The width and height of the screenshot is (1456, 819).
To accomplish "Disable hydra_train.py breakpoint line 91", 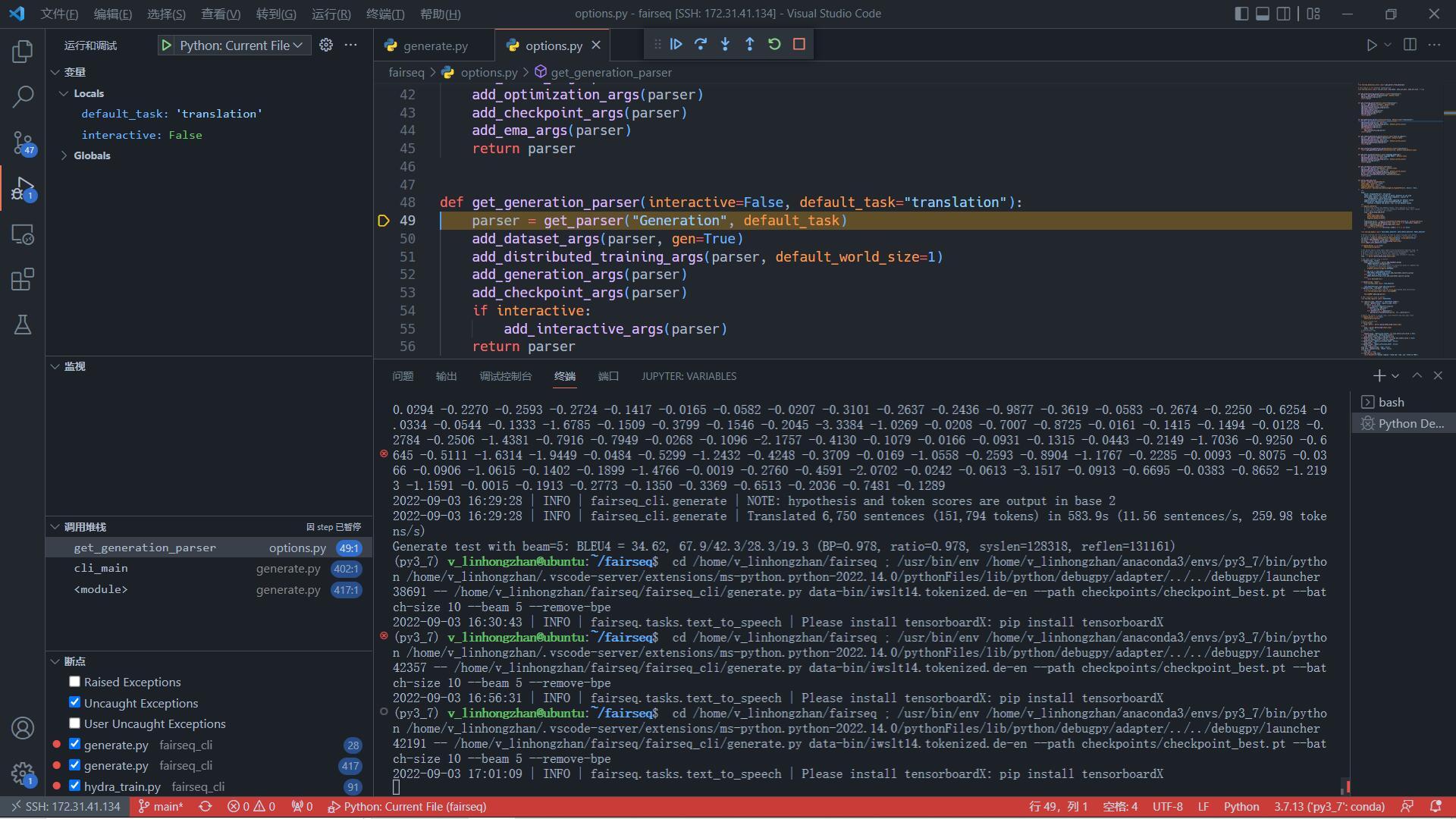I will tap(74, 786).
